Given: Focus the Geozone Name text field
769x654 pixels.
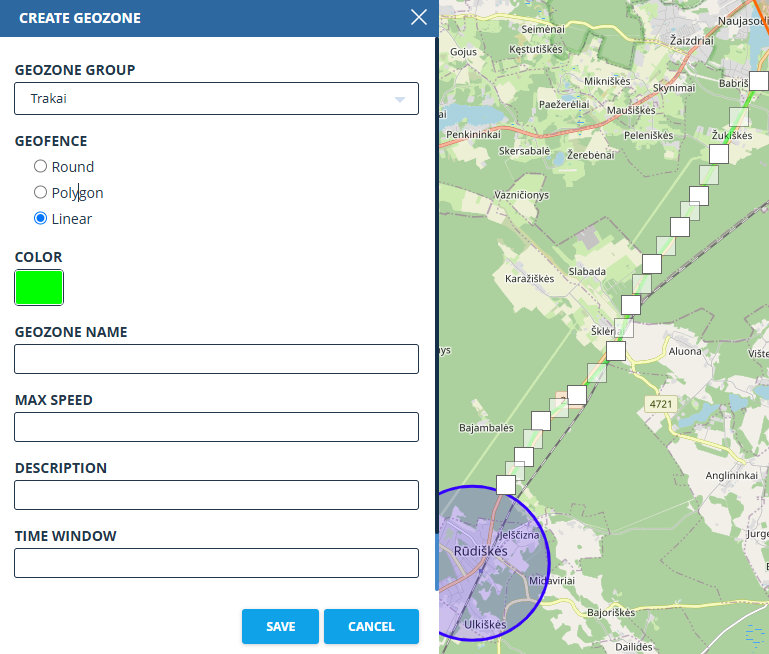Looking at the screenshot, I should 216,359.
